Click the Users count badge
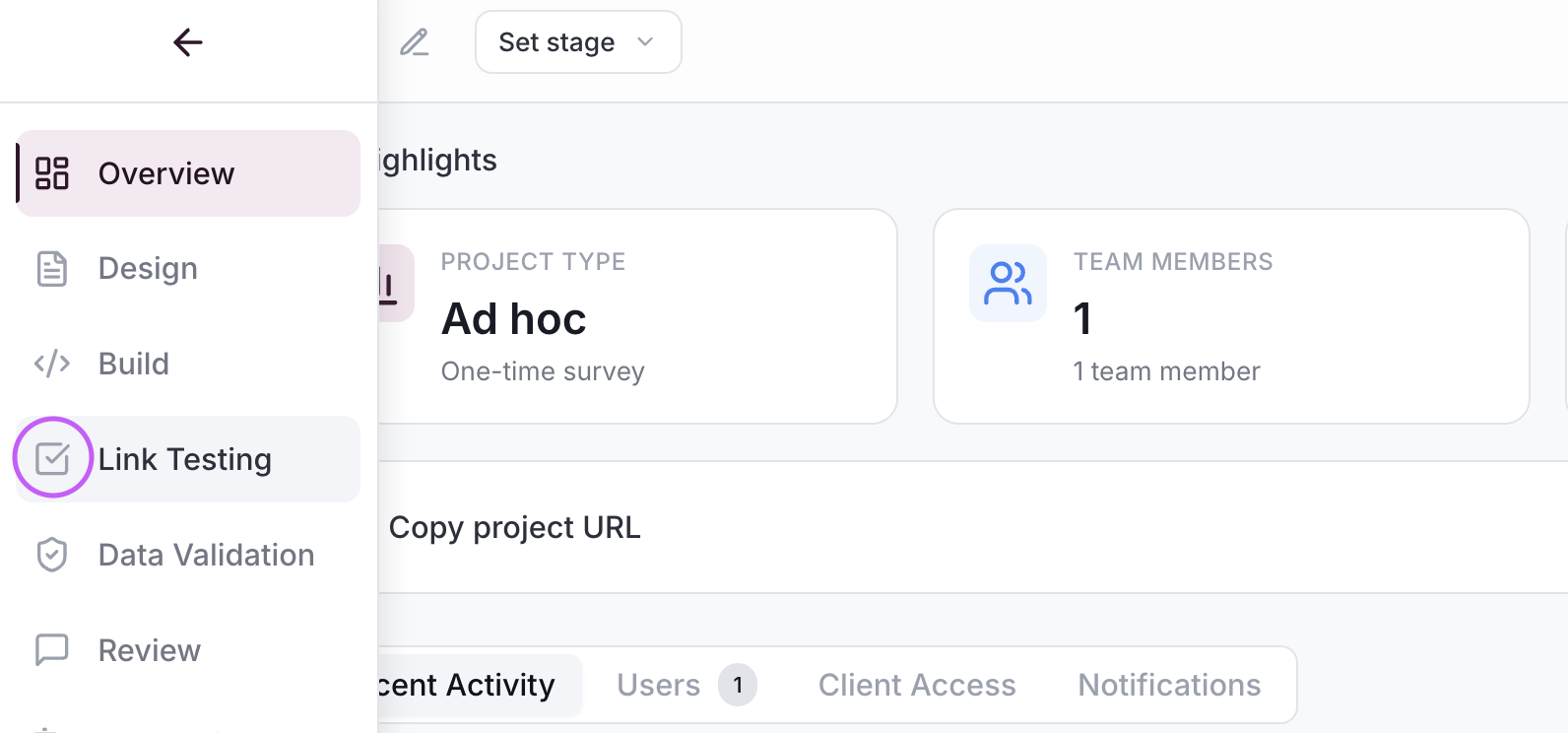The height and width of the screenshot is (733, 1568). [738, 685]
